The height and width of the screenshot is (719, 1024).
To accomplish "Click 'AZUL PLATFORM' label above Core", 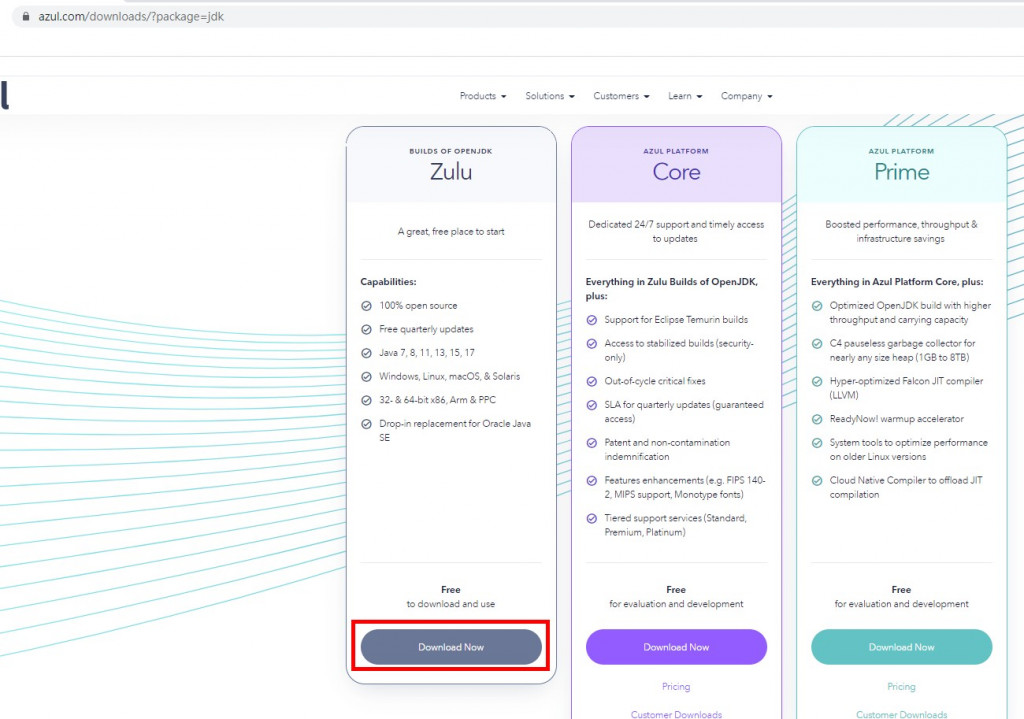I will 676,151.
